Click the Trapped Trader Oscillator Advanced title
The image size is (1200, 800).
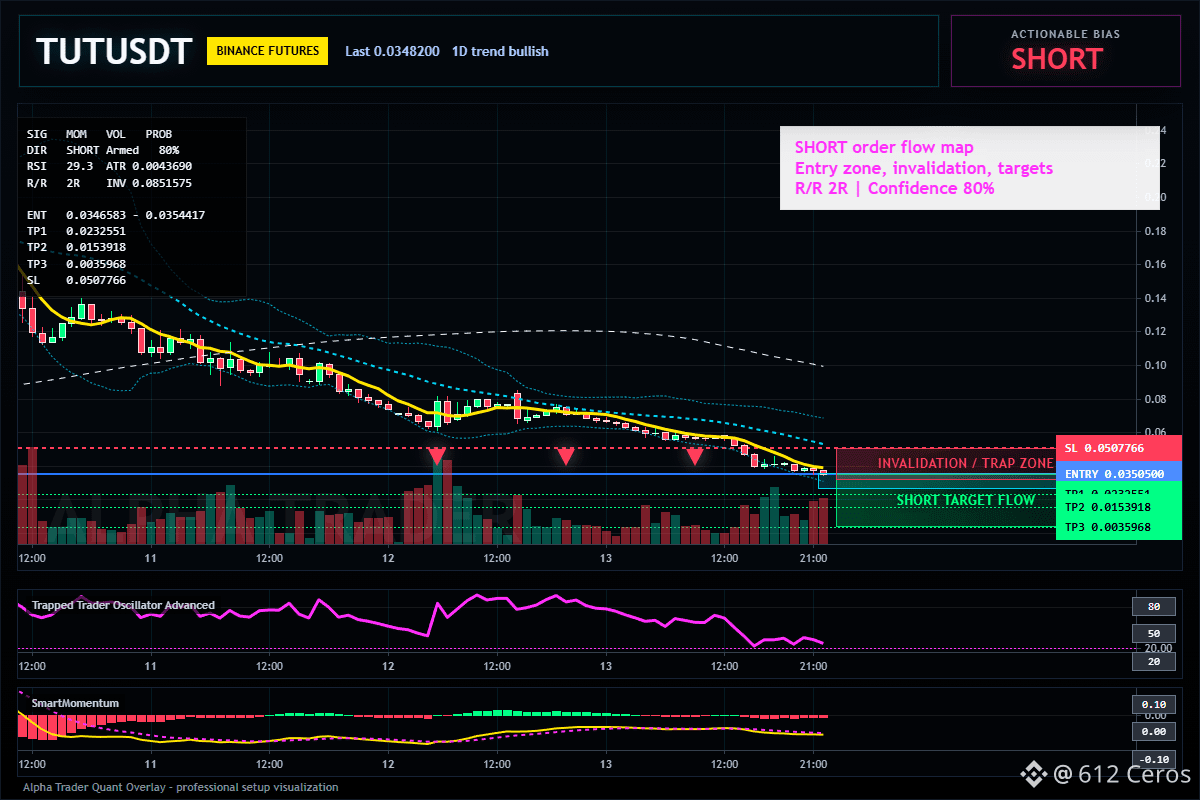pyautogui.click(x=123, y=605)
